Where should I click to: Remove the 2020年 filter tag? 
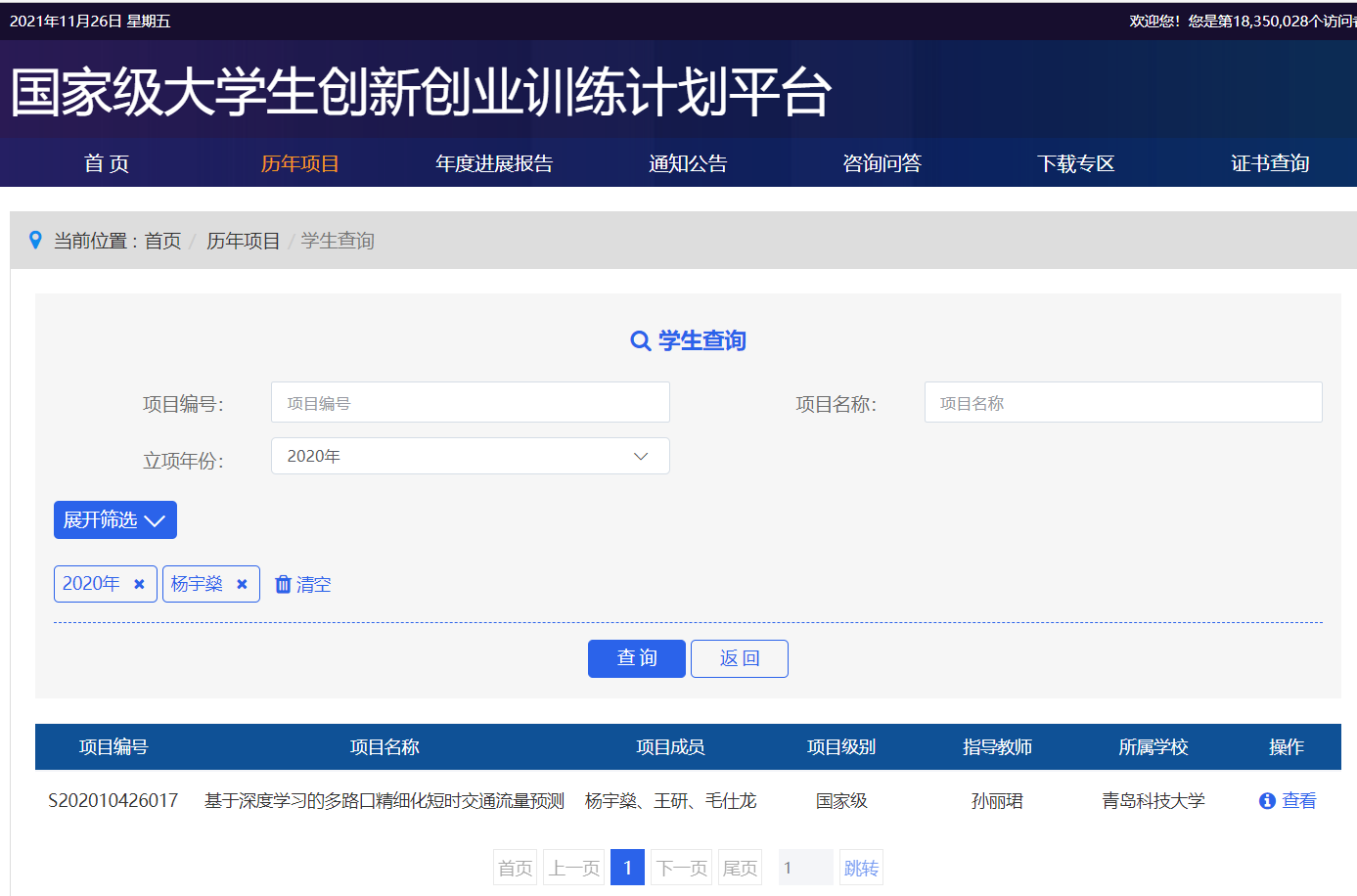click(139, 584)
